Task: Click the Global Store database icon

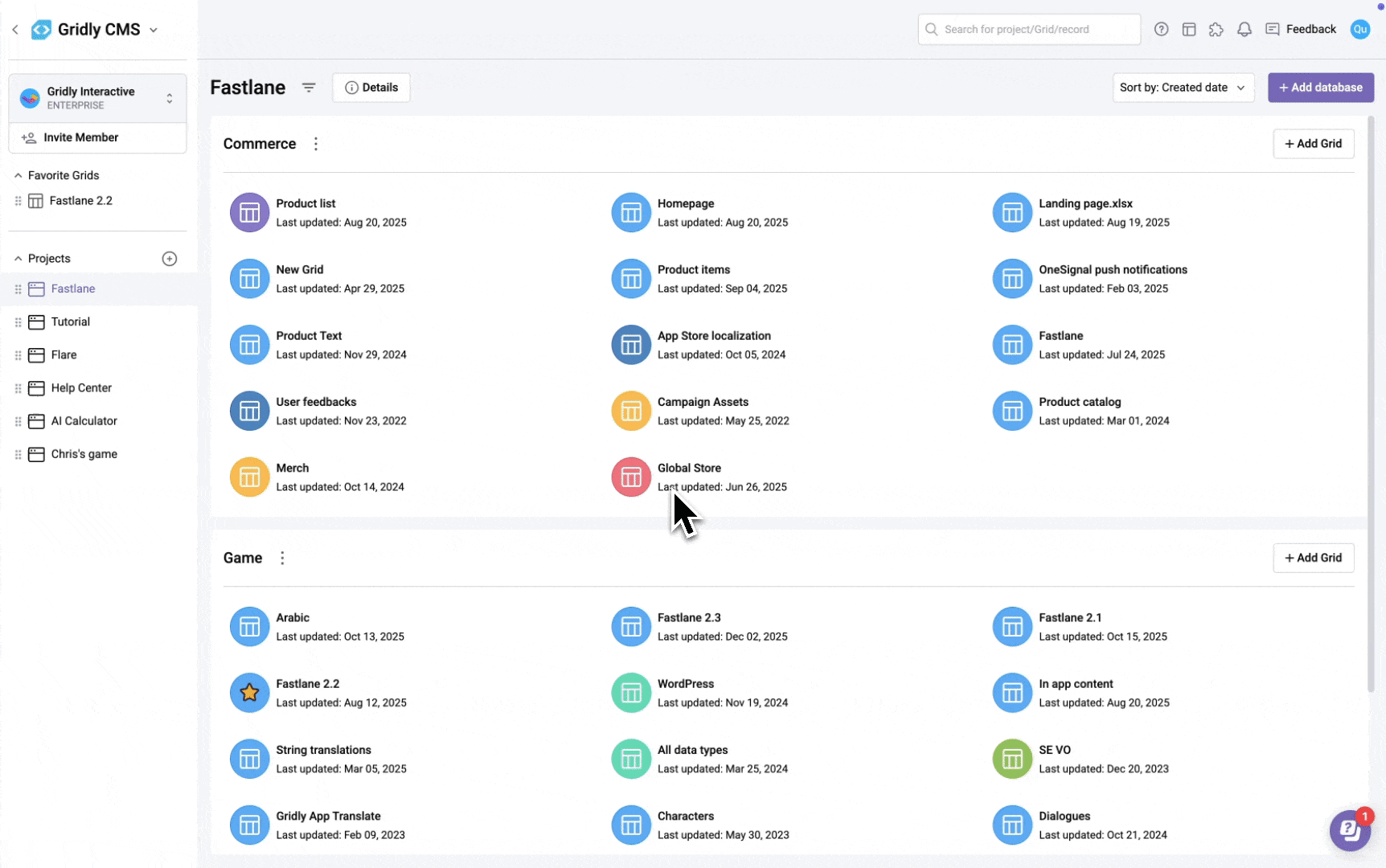Action: (631, 476)
